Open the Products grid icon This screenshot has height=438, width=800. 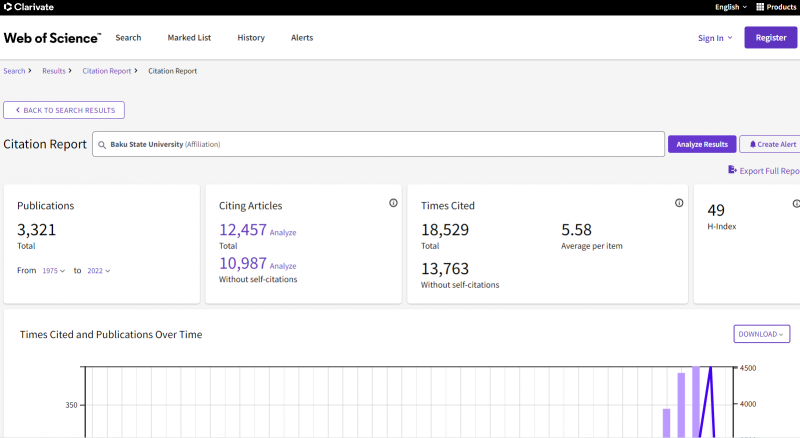pyautogui.click(x=760, y=7)
